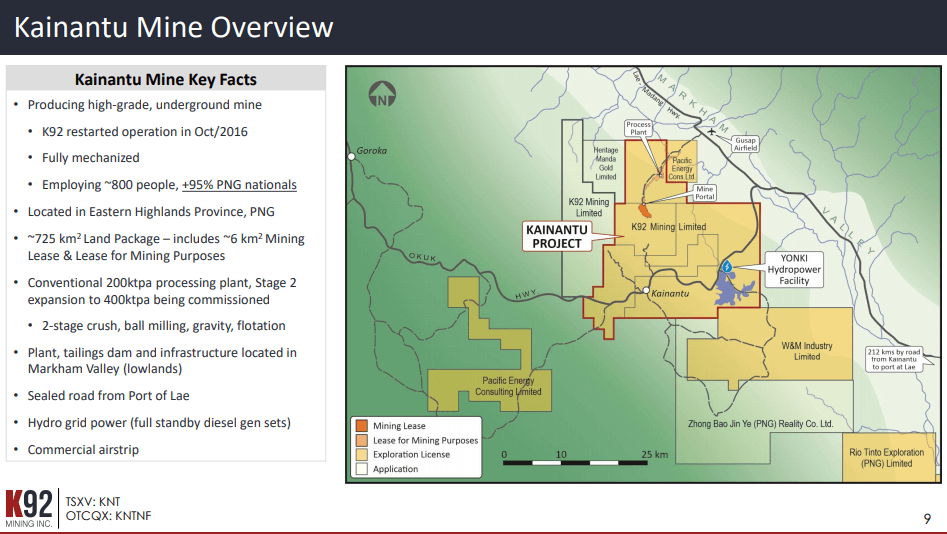
Task: Click the Exploration License legend swatch
Action: coord(361,454)
